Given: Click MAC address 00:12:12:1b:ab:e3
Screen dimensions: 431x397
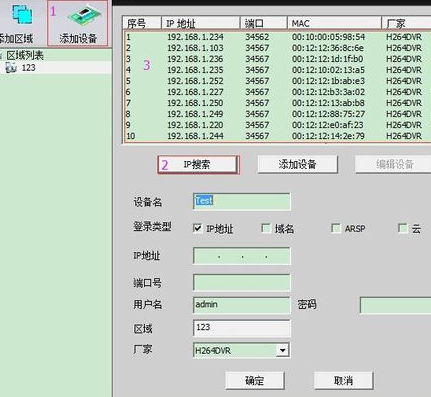Looking at the screenshot, I should point(328,81).
